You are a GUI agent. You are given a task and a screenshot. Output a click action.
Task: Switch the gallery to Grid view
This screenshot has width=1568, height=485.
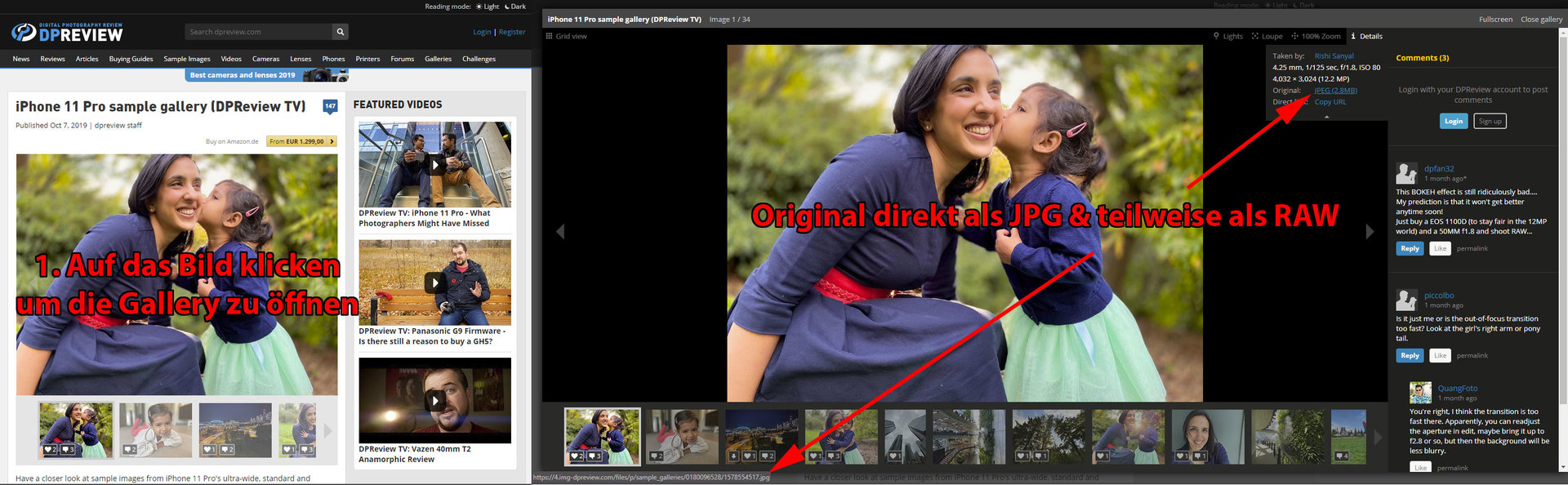[566, 36]
